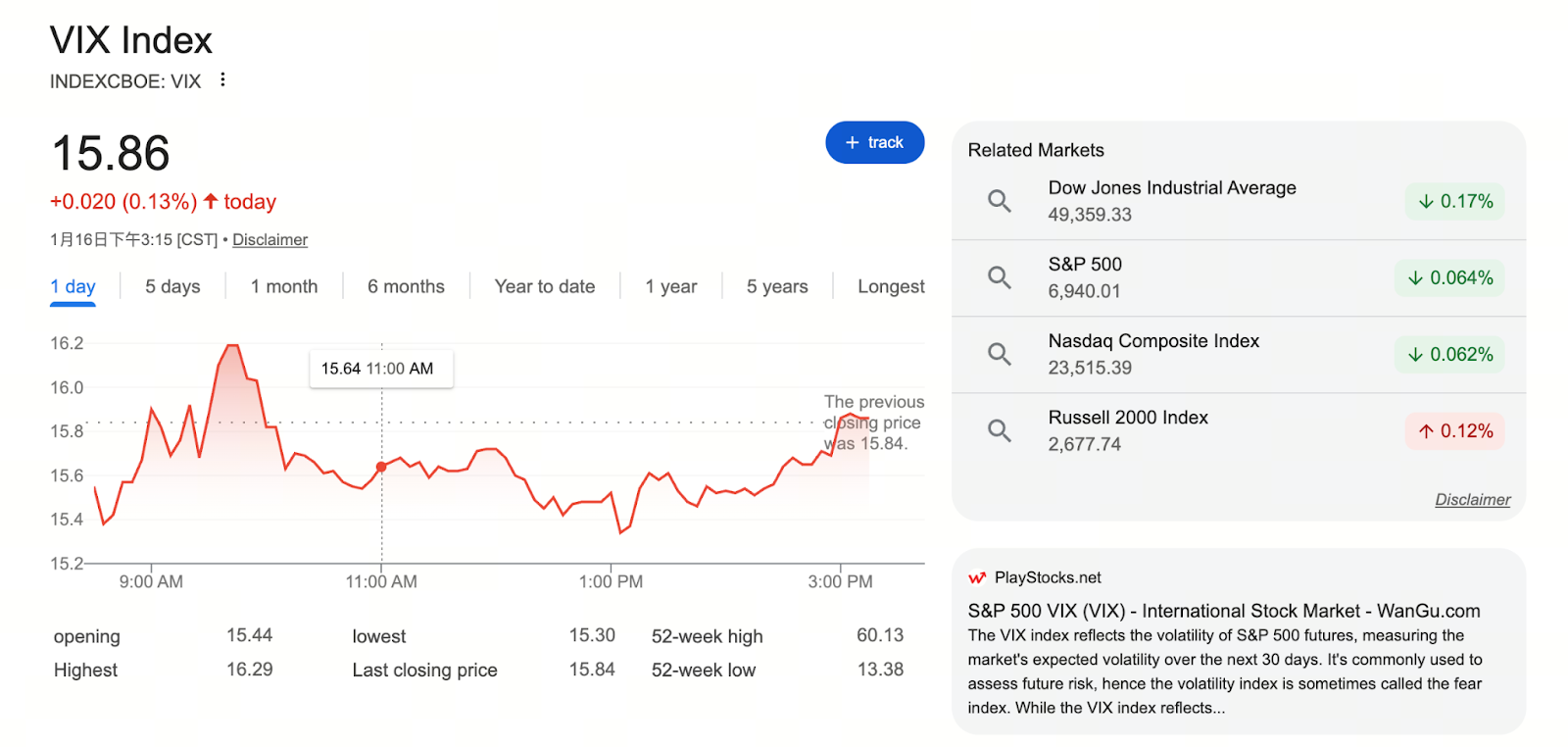Select the Year to date tab
The height and width of the screenshot is (747, 1568).
pyautogui.click(x=545, y=286)
